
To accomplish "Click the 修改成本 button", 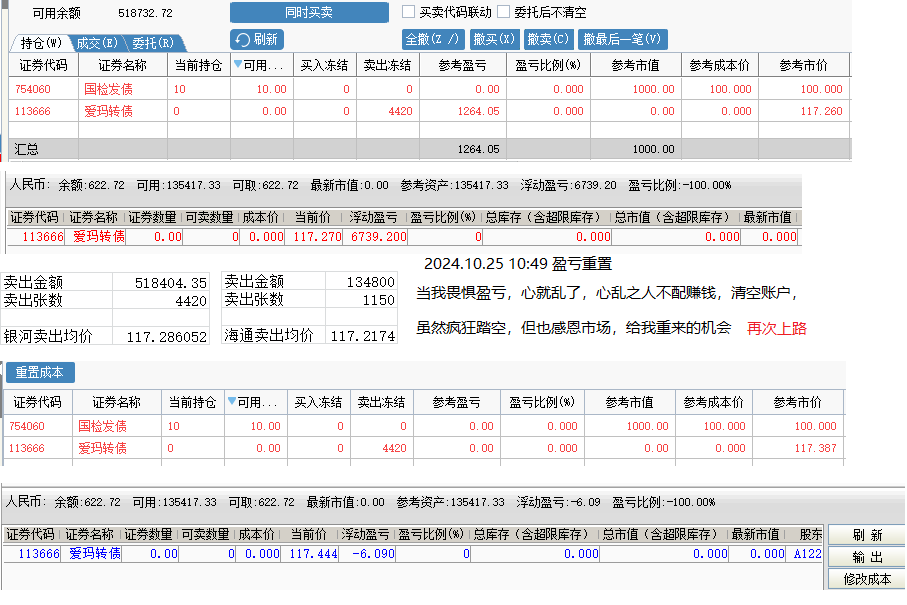I will [x=866, y=579].
